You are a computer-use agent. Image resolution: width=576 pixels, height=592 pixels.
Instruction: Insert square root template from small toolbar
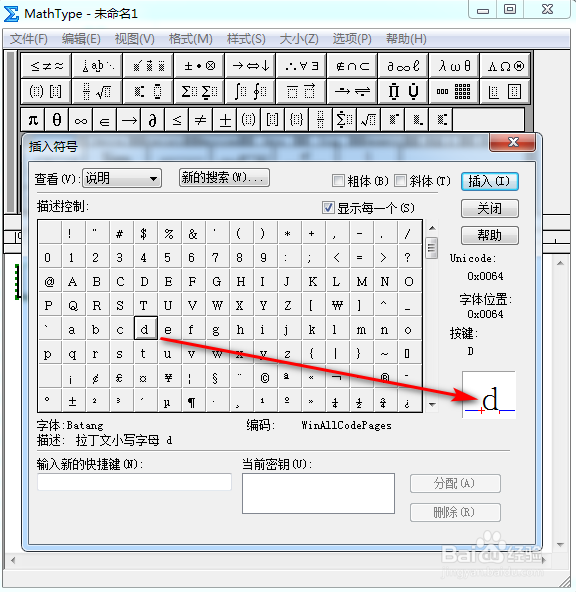(368, 120)
